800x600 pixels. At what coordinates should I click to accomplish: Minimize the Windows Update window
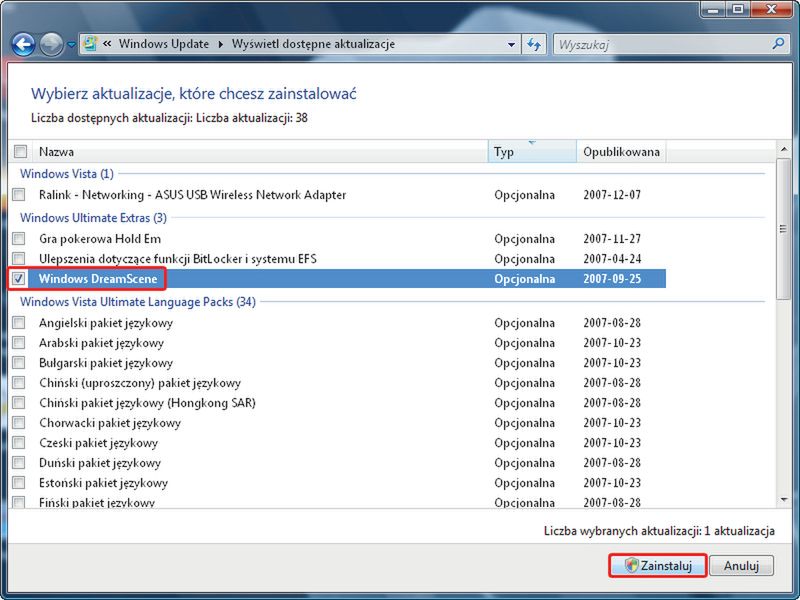pyautogui.click(x=714, y=9)
